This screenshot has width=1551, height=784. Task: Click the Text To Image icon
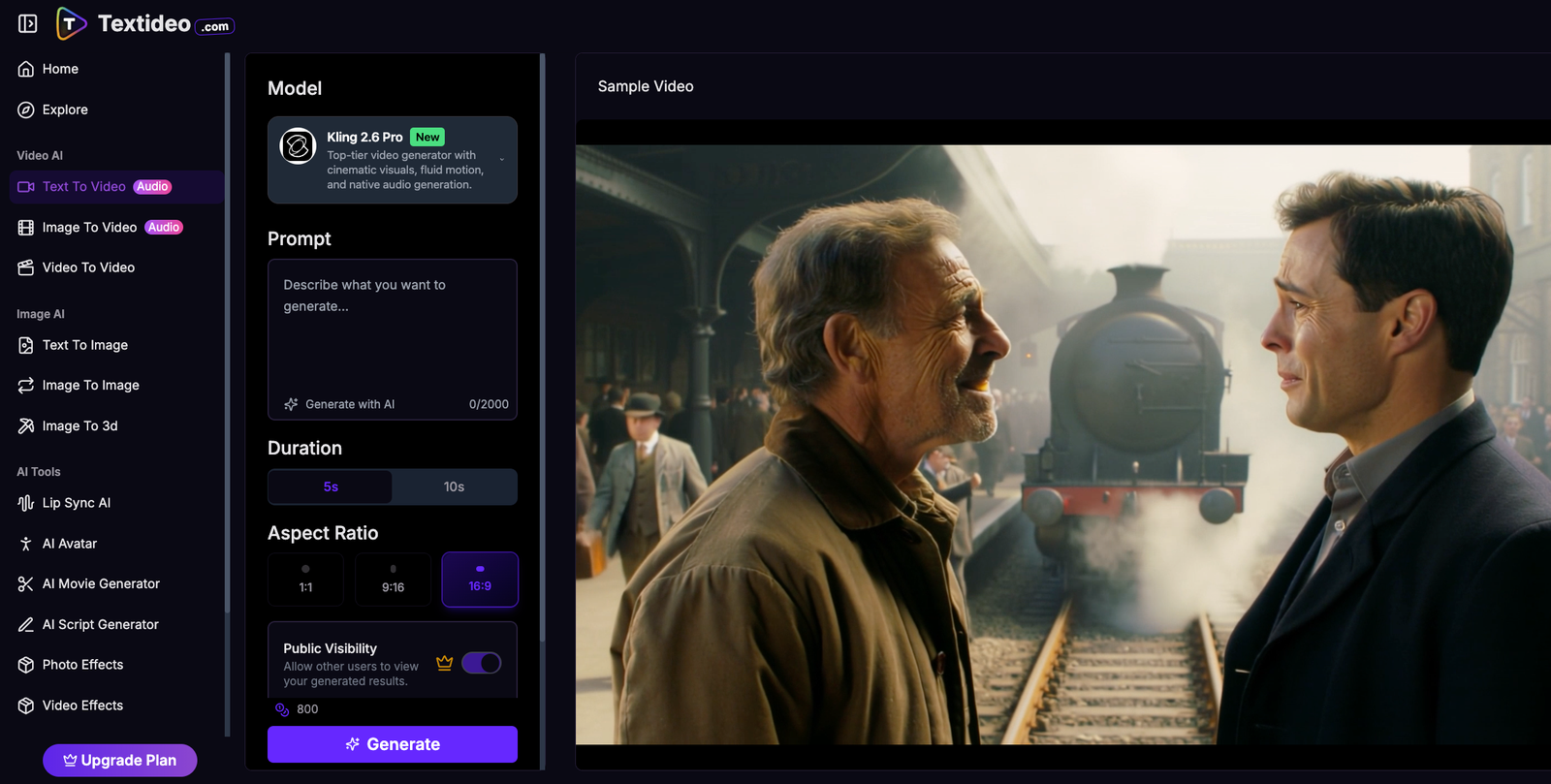[26, 345]
